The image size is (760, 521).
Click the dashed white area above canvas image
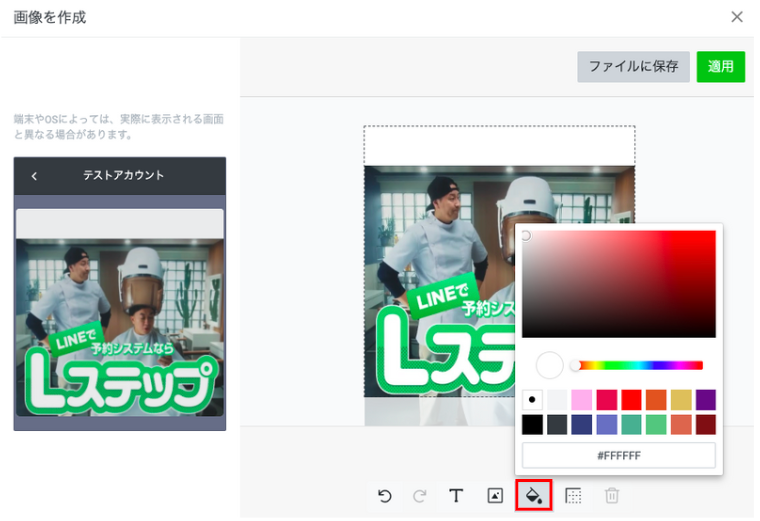(499, 146)
